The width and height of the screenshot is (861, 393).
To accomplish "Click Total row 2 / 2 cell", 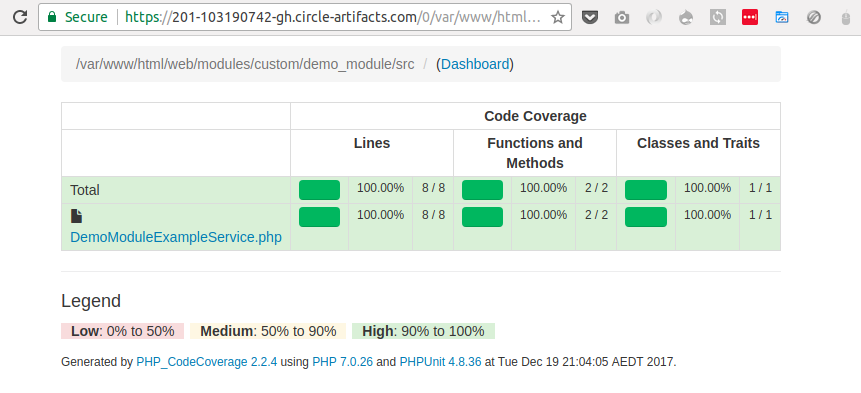I will 596,190.
